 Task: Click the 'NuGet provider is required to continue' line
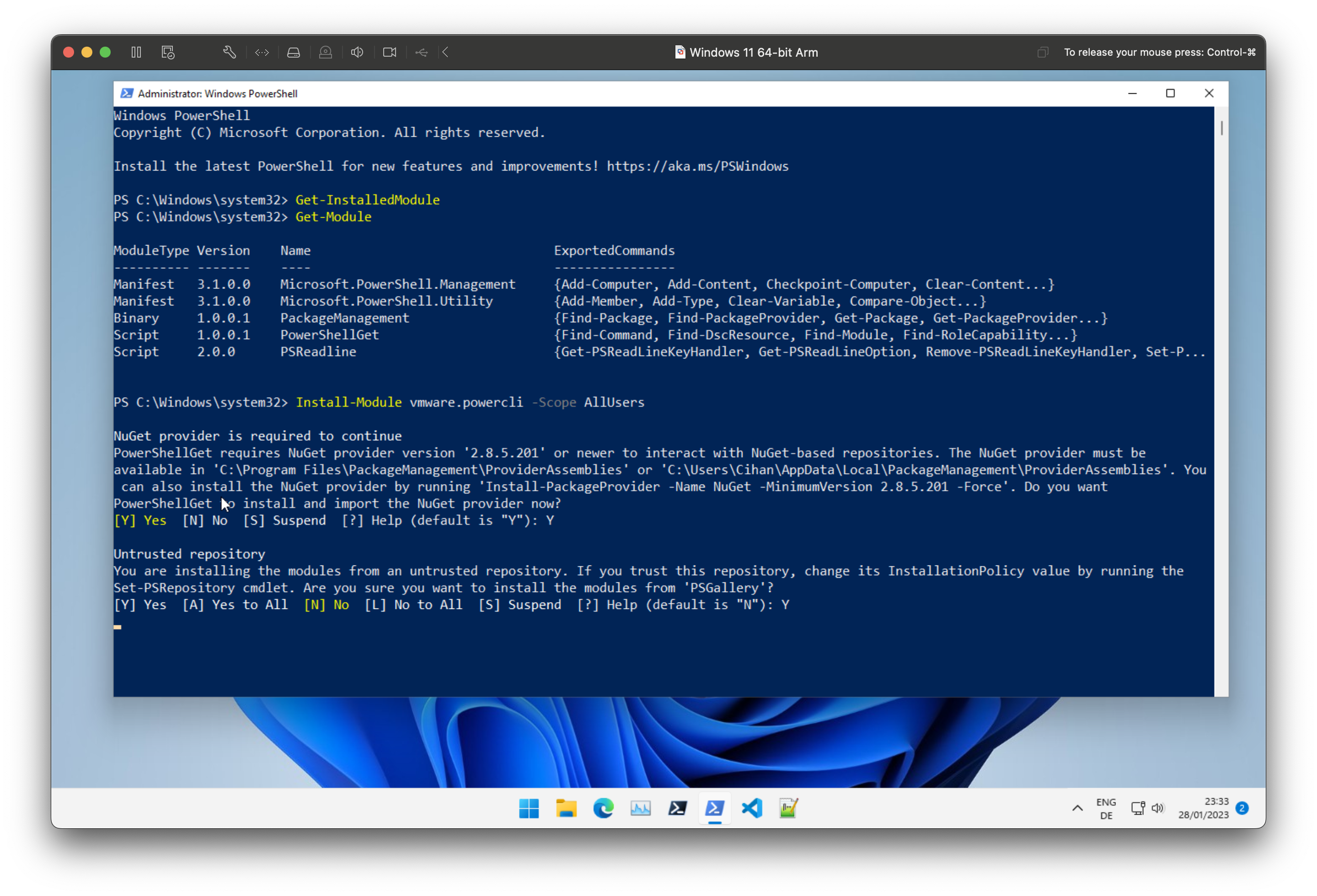coord(258,437)
